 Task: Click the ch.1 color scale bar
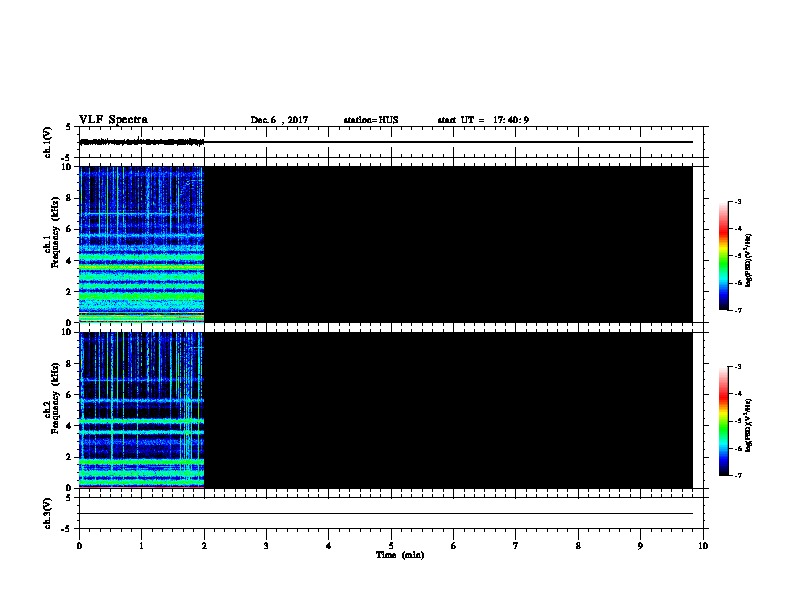click(724, 256)
